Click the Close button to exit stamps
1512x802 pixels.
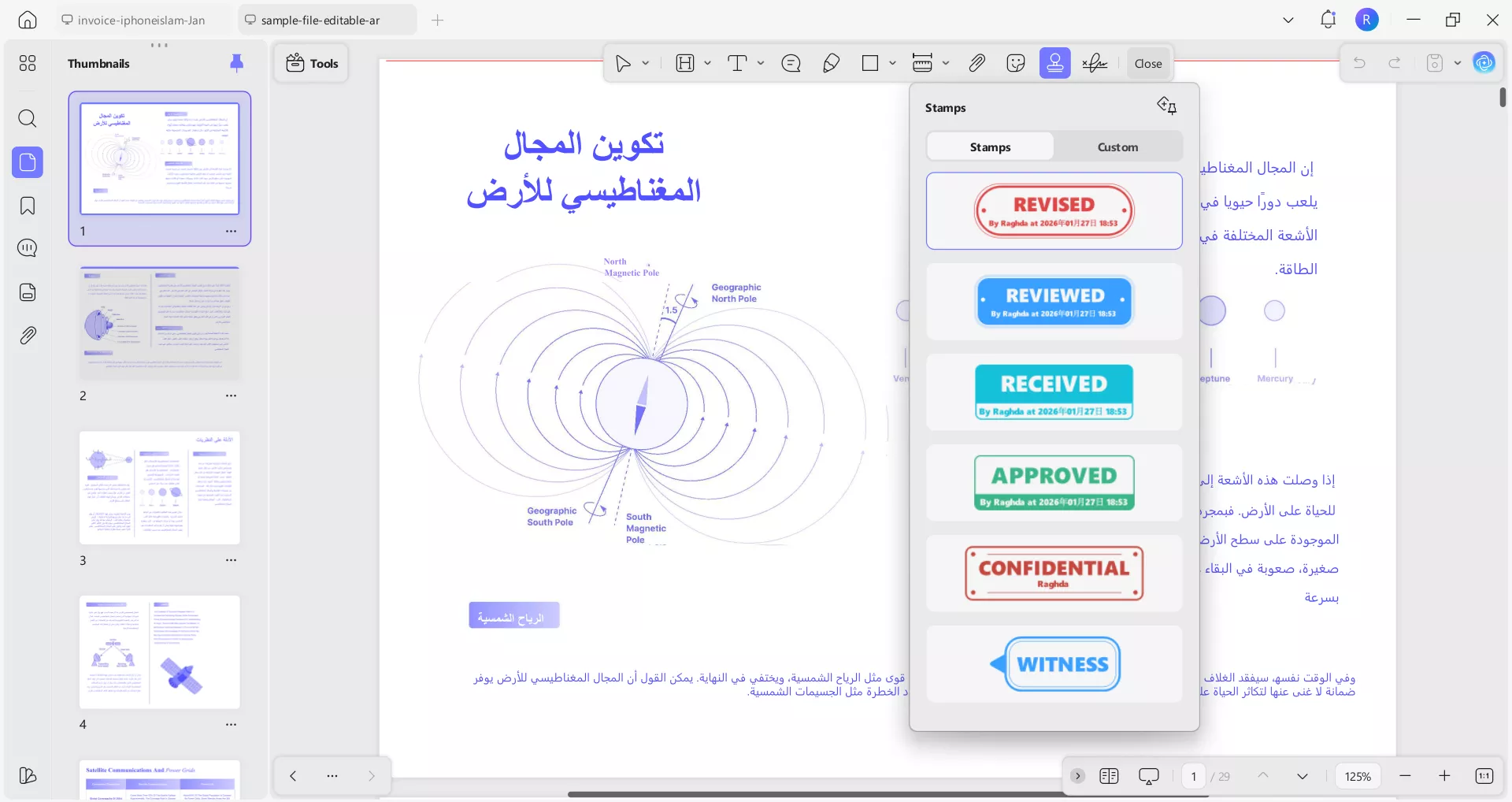1147,63
